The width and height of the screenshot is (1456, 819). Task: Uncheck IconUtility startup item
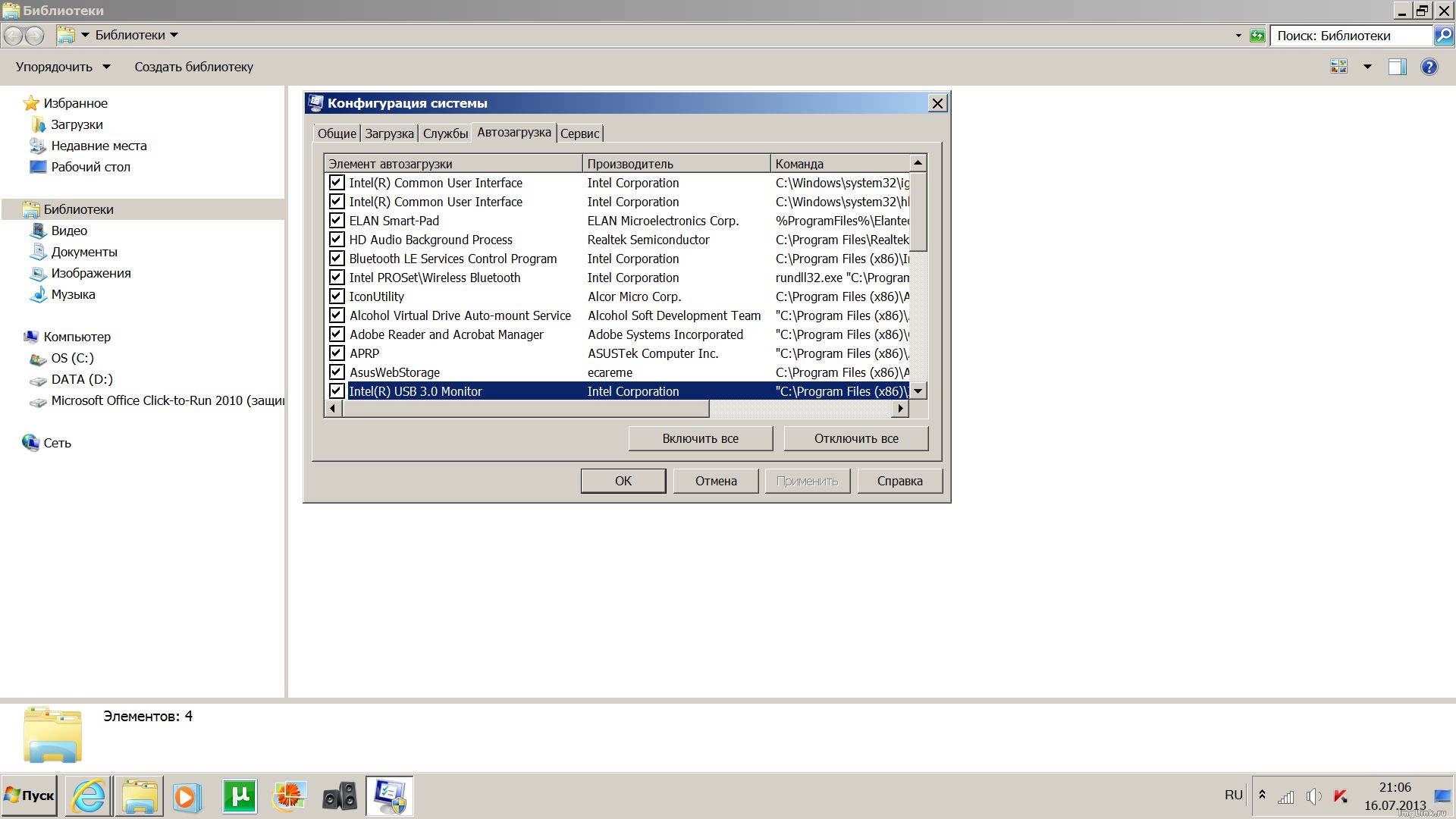pos(337,296)
